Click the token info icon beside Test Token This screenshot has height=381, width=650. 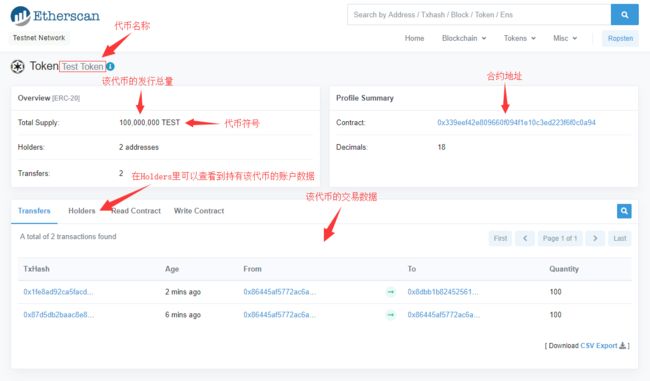(110, 66)
